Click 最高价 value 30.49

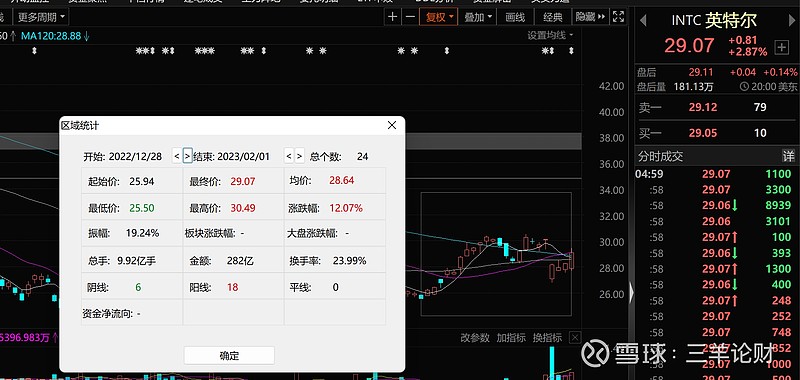tap(243, 208)
